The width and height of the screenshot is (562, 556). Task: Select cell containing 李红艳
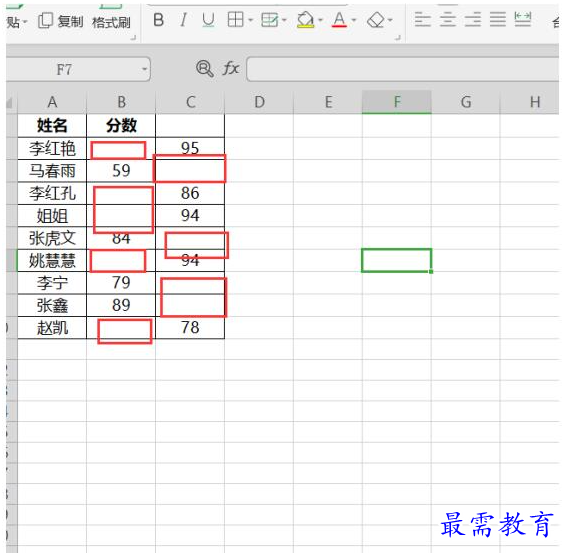click(x=52, y=148)
